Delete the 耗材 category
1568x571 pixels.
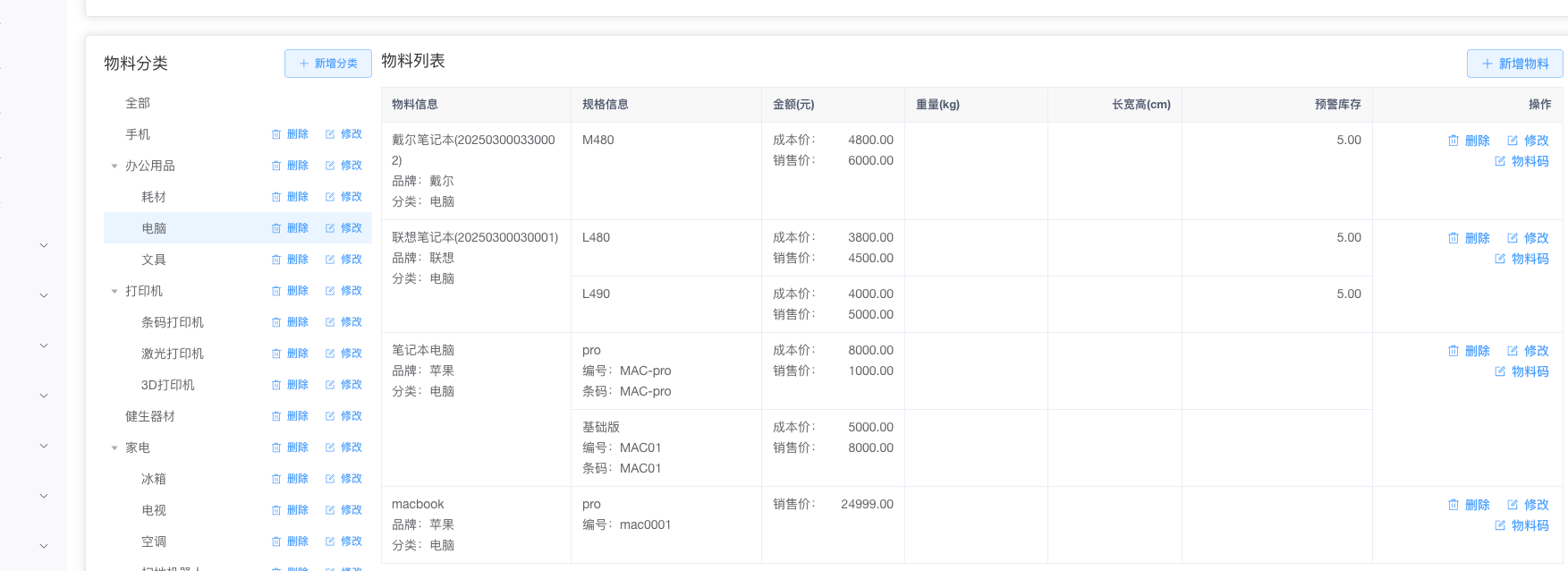(x=290, y=197)
